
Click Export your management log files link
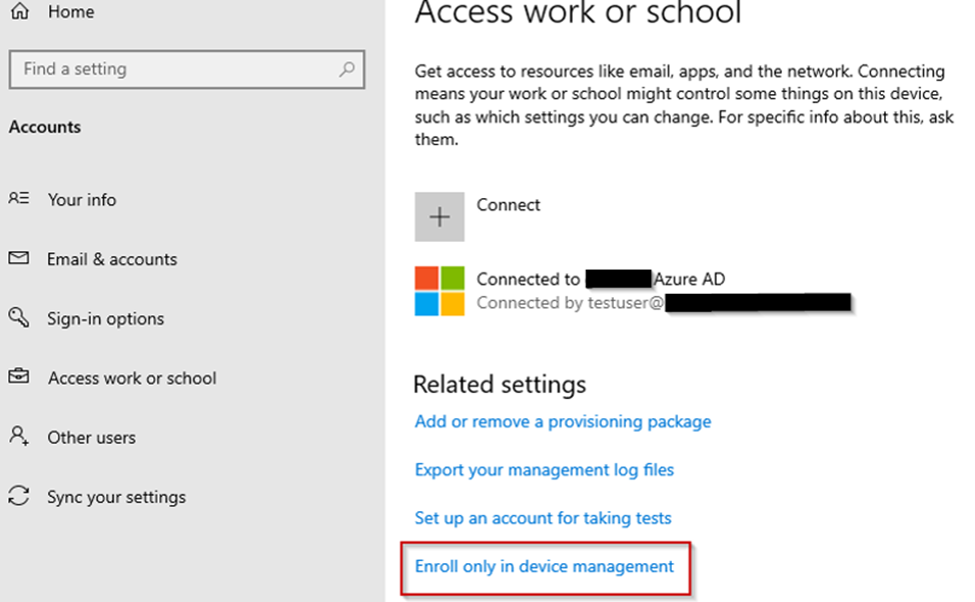coord(544,469)
